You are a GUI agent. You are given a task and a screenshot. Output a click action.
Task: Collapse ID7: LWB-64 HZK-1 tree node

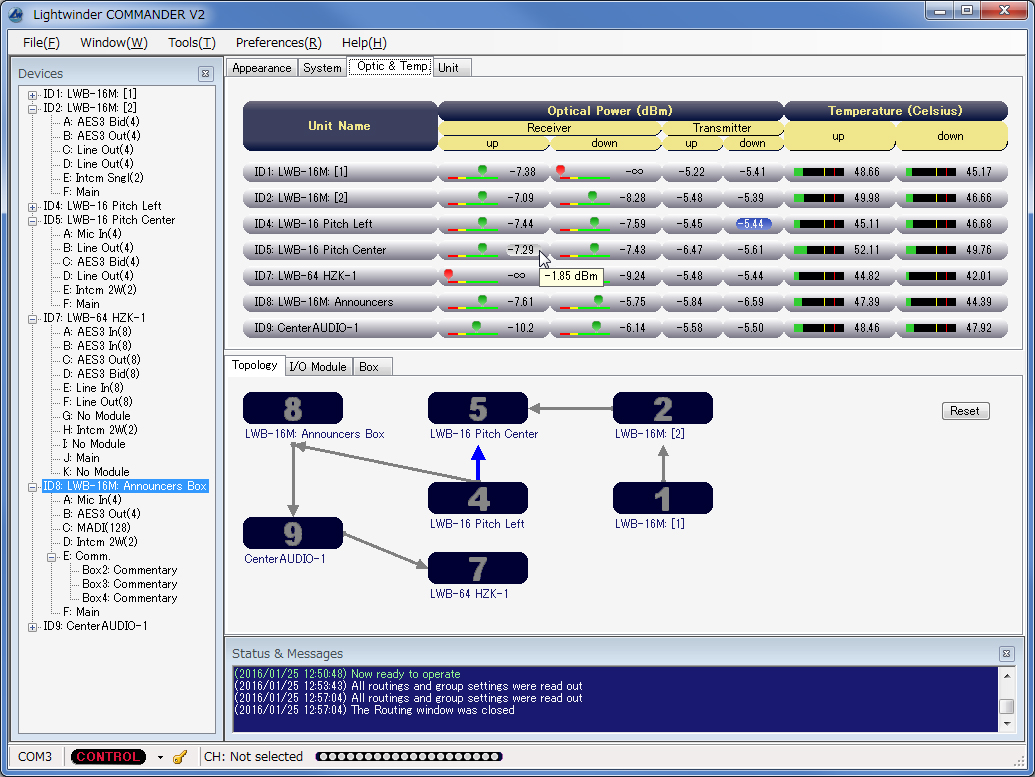pyautogui.click(x=32, y=319)
